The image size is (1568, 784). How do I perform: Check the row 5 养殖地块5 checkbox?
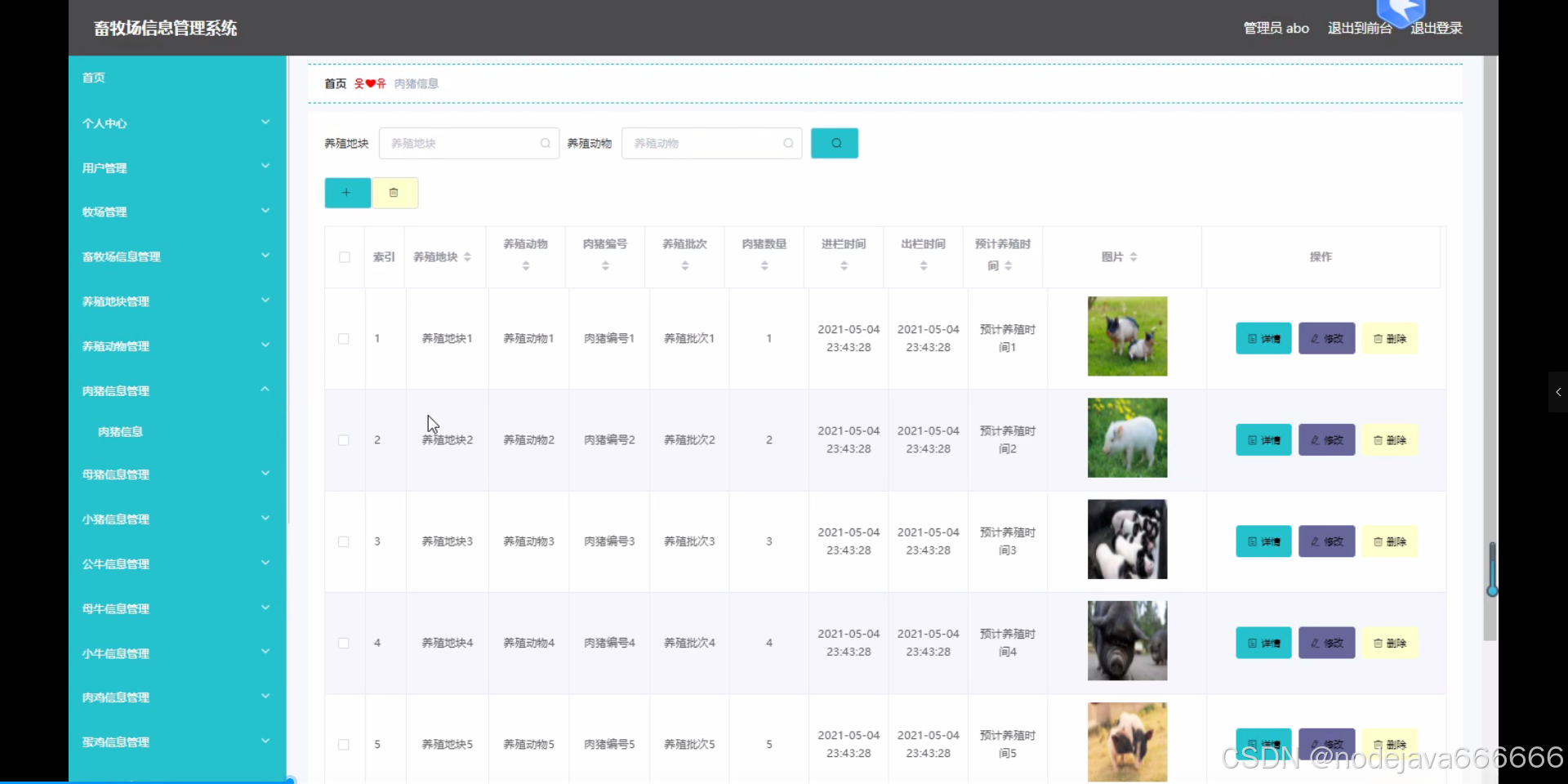pyautogui.click(x=344, y=745)
